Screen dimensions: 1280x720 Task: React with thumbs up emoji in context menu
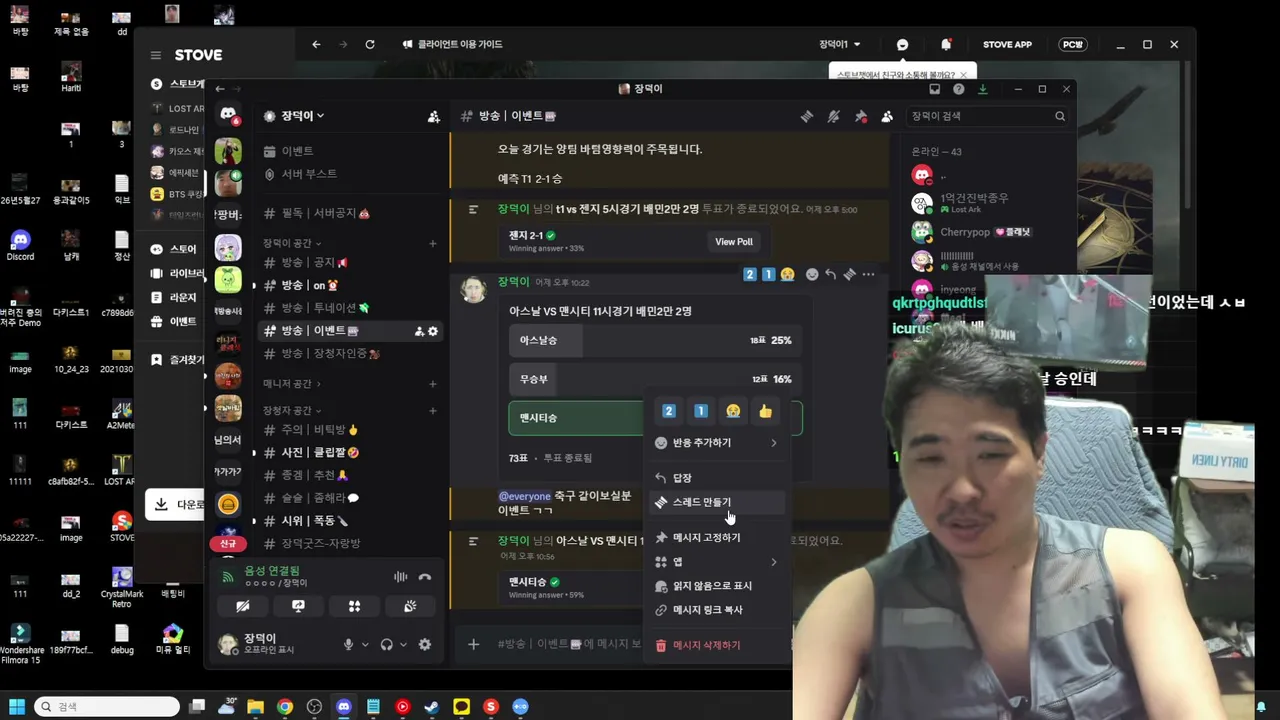(x=765, y=411)
